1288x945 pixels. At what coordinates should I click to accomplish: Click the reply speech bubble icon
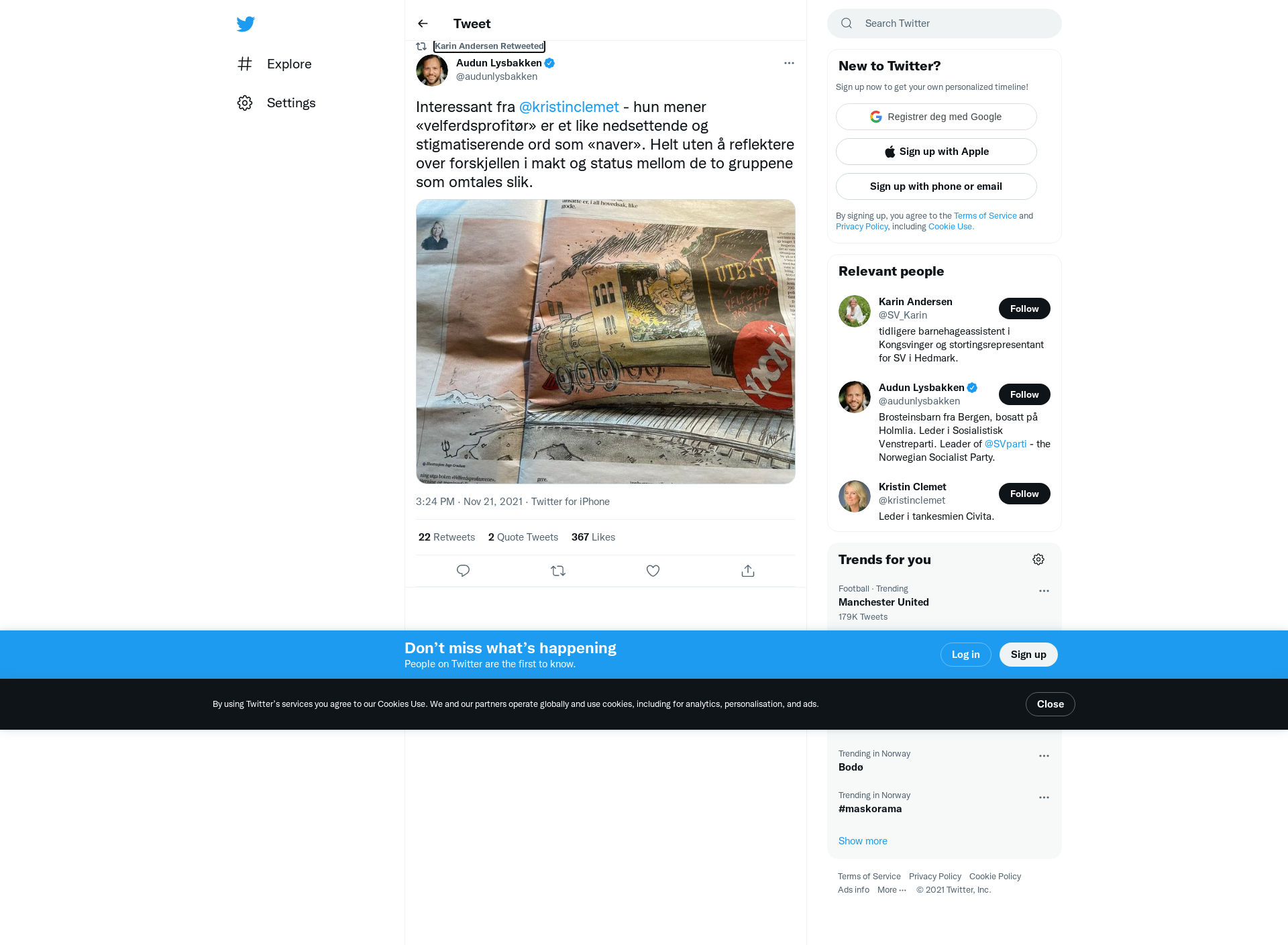coord(463,571)
